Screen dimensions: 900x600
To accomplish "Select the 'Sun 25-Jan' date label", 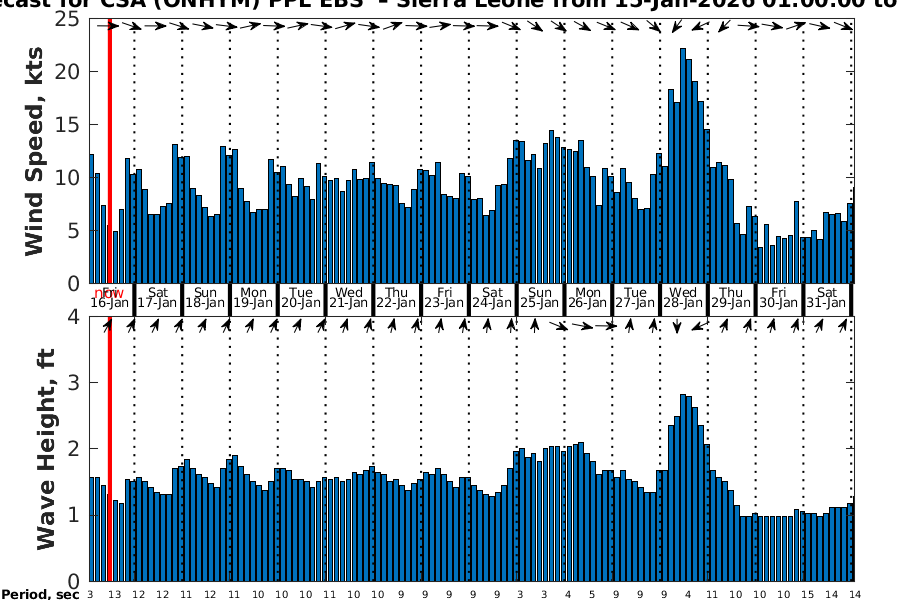I will (x=540, y=297).
